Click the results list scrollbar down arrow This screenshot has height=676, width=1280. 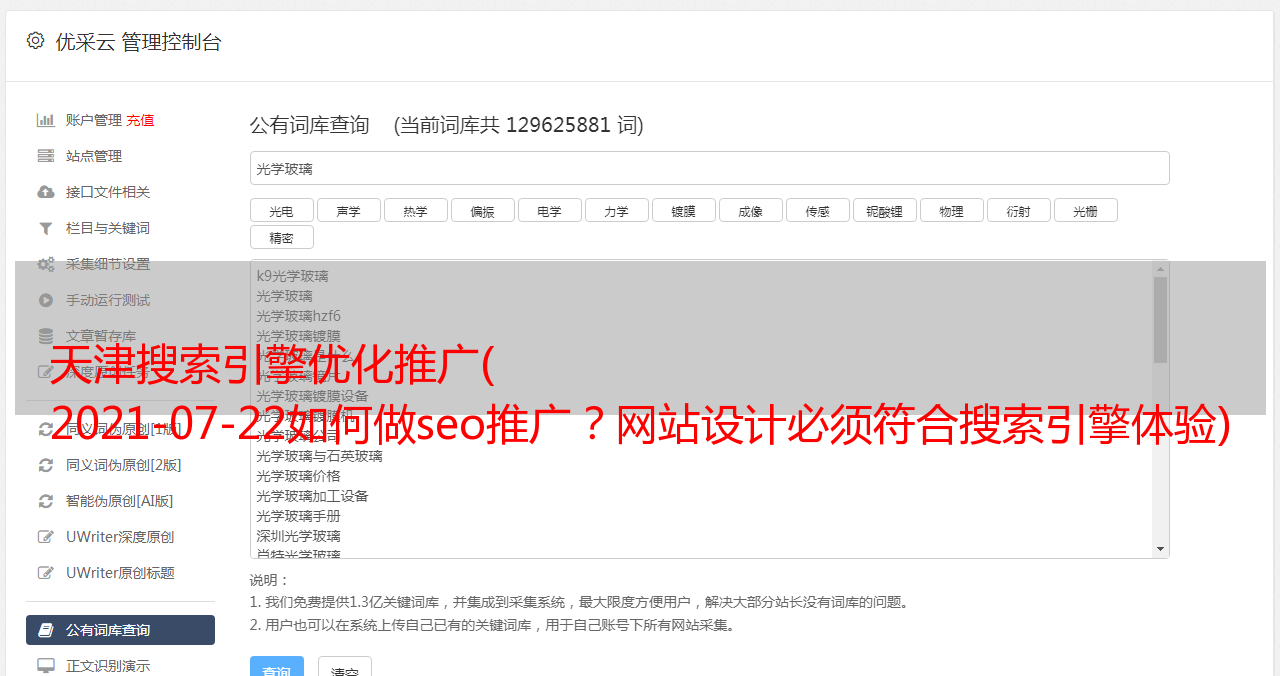tap(1161, 549)
